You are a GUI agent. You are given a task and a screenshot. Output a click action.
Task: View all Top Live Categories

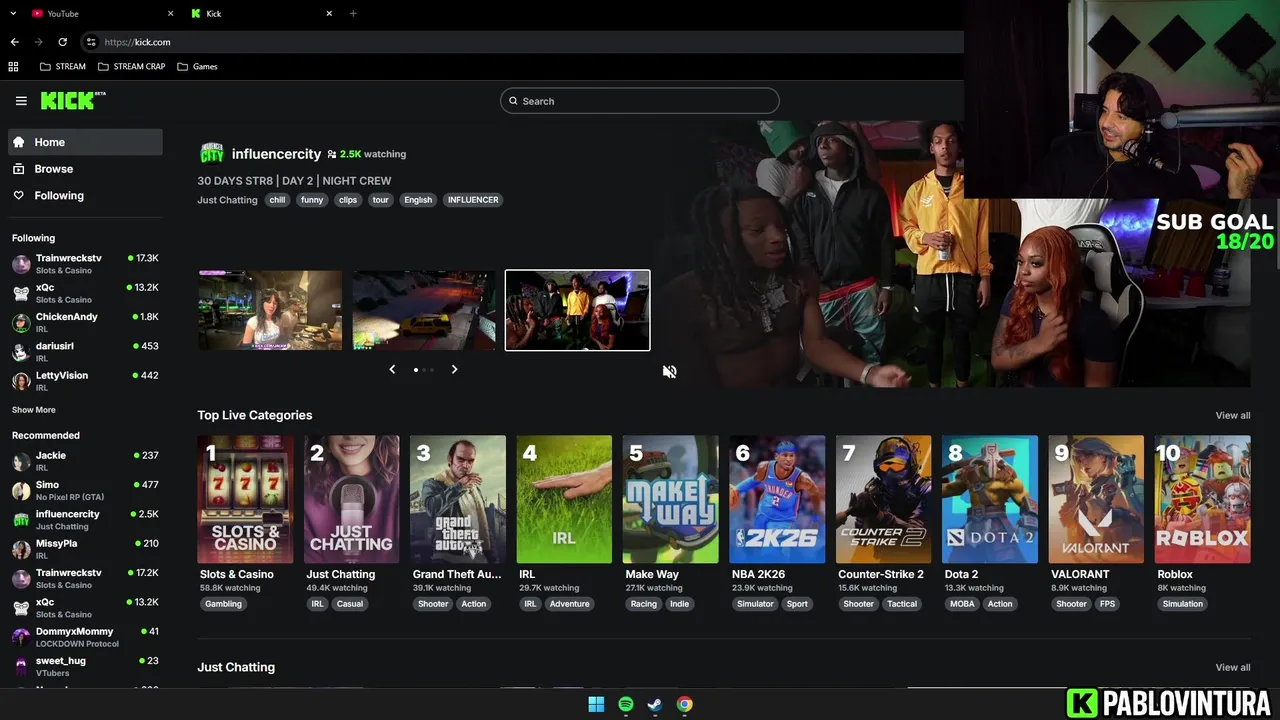[1232, 415]
